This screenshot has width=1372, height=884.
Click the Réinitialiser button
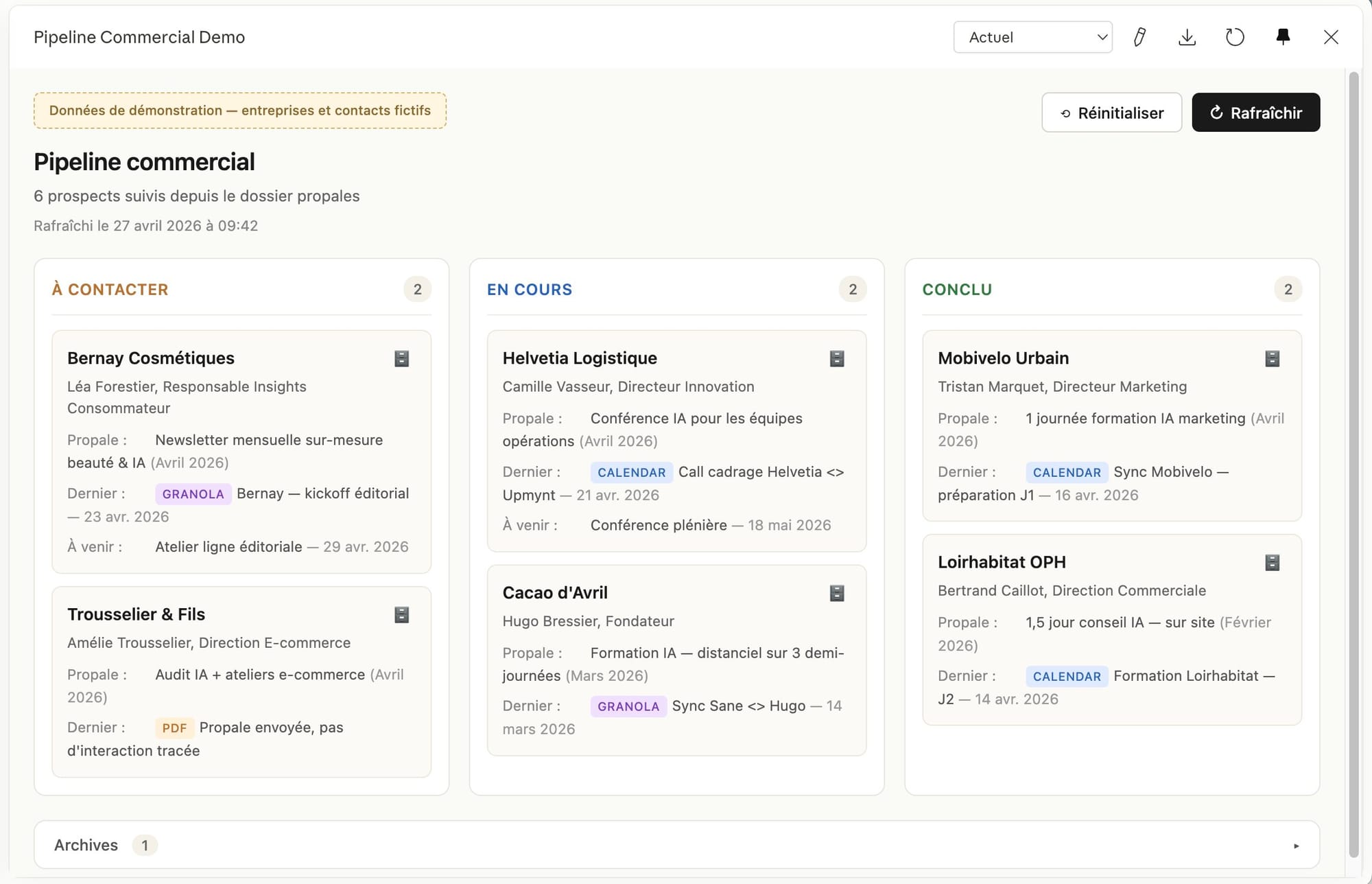tap(1111, 113)
